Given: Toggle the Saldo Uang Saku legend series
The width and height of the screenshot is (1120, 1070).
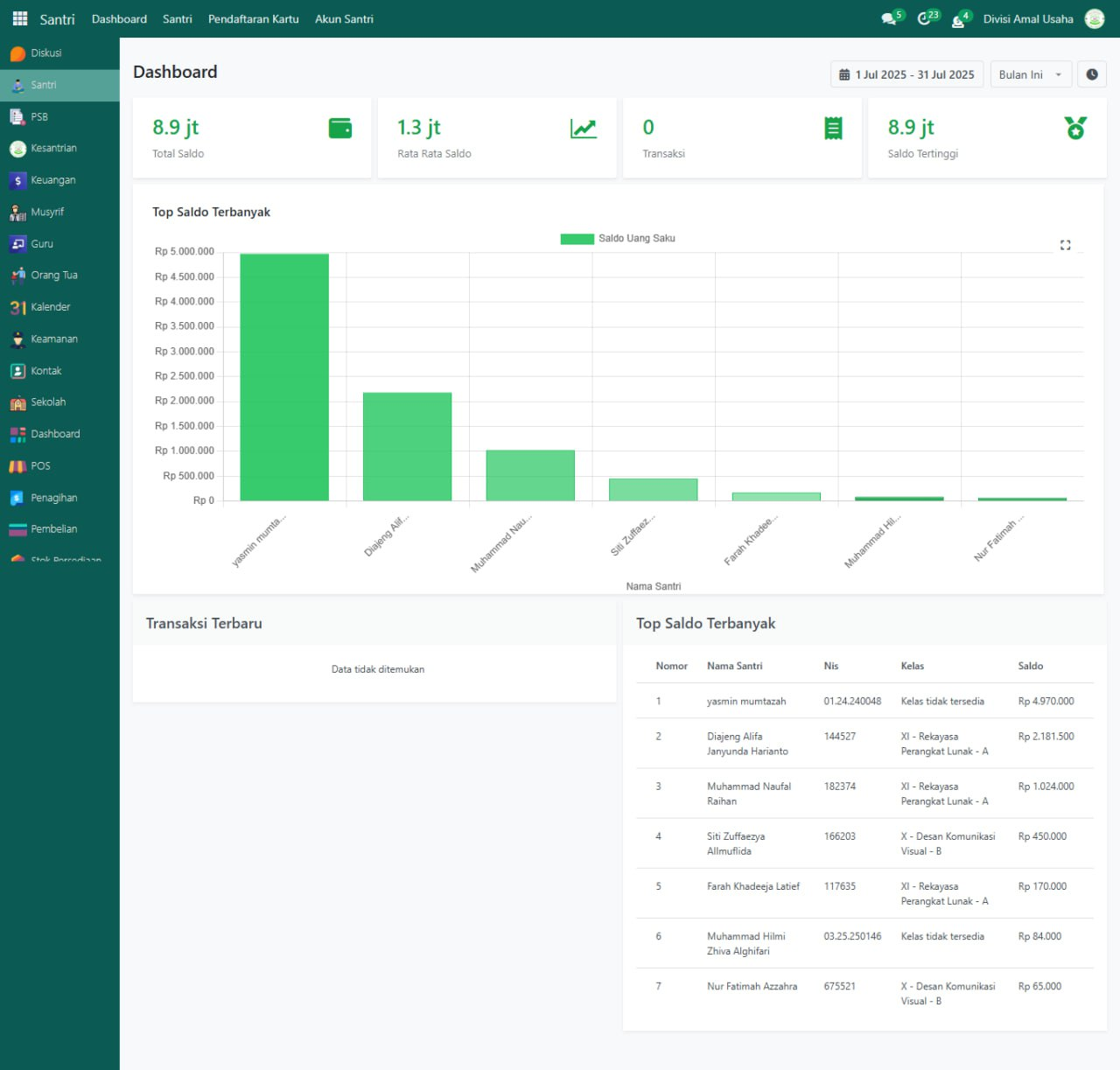Looking at the screenshot, I should click(x=618, y=239).
